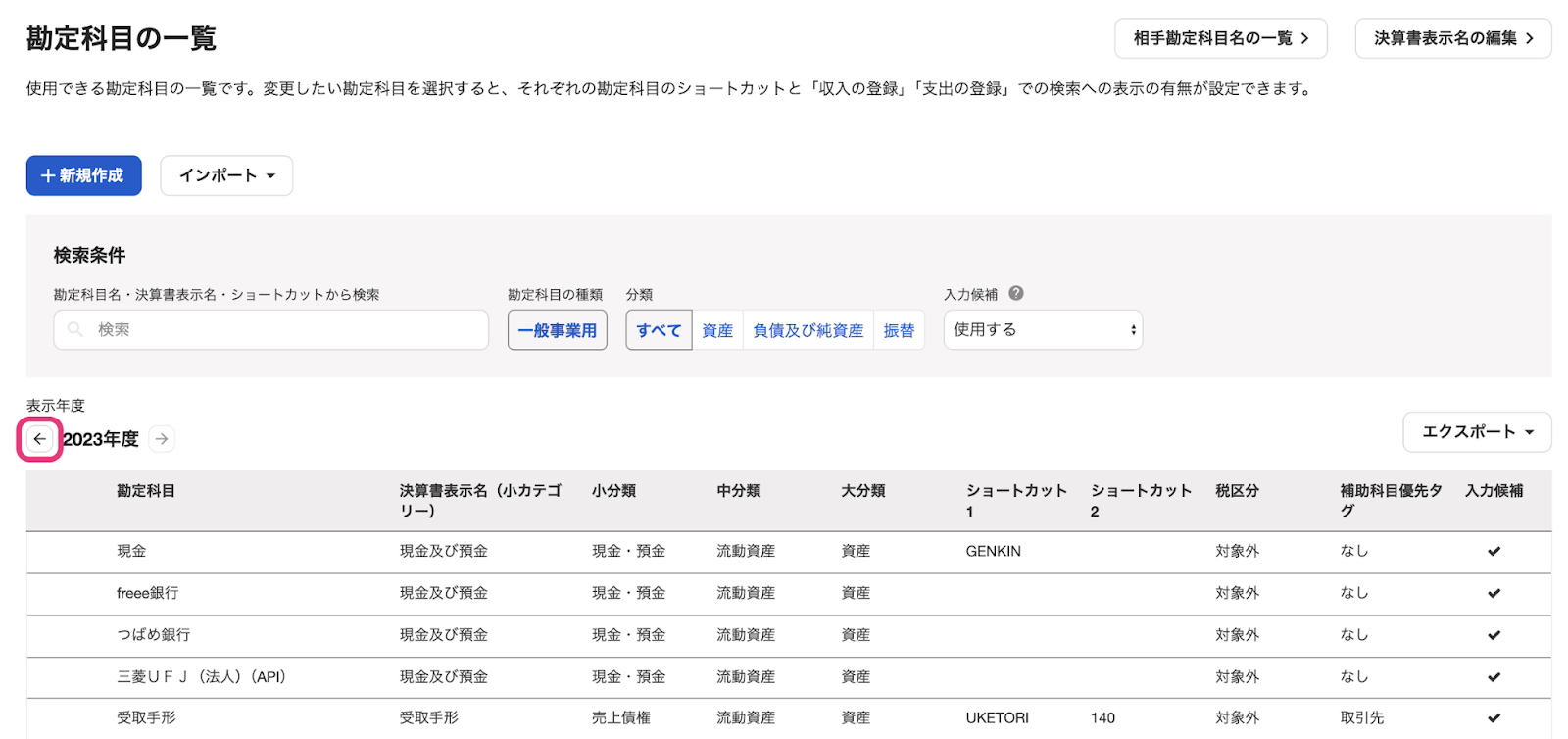This screenshot has width=1568, height=739.
Task: Select the 受取手形 account name
Action: pos(146,718)
